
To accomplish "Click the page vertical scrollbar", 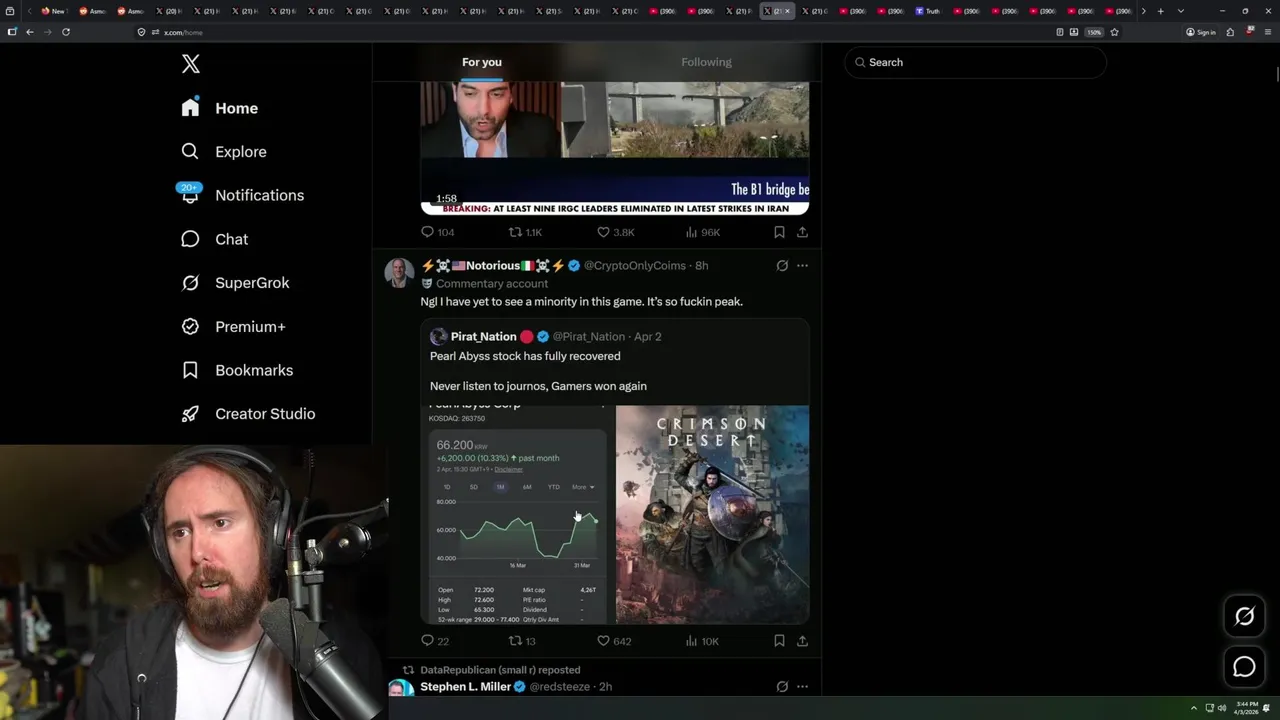I will 1276,75.
